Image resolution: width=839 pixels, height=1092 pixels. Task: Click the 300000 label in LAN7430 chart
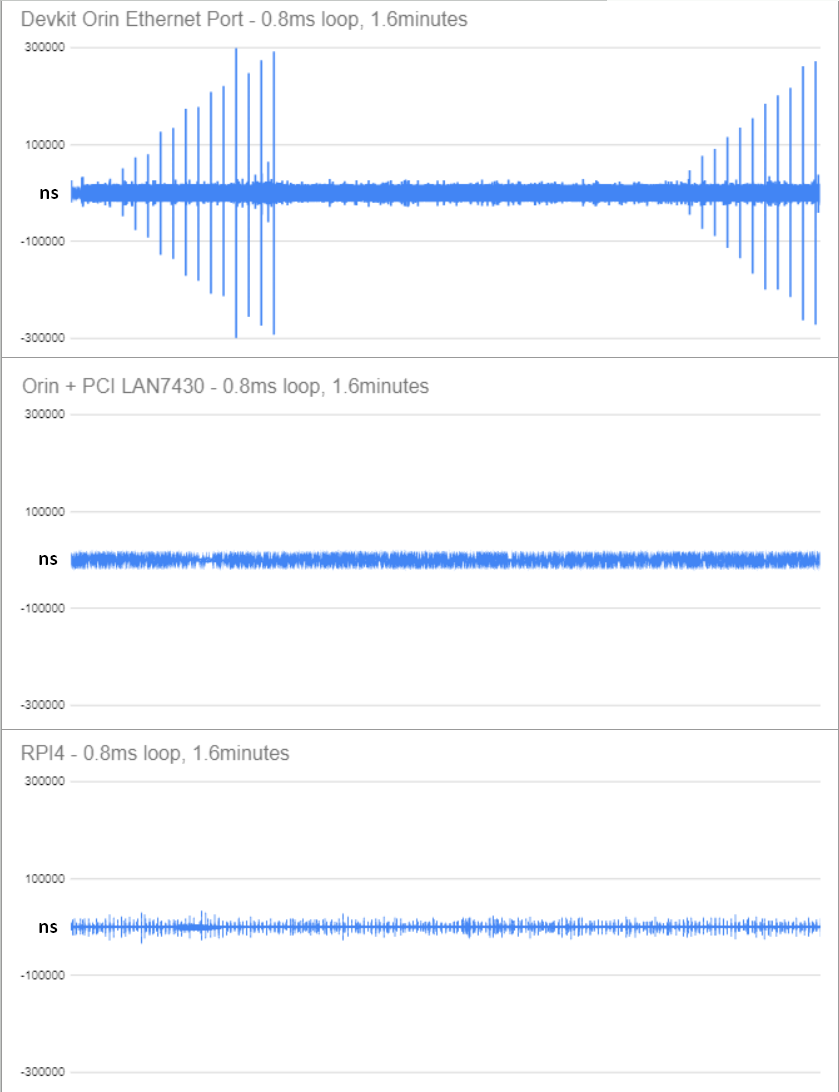pos(45,414)
